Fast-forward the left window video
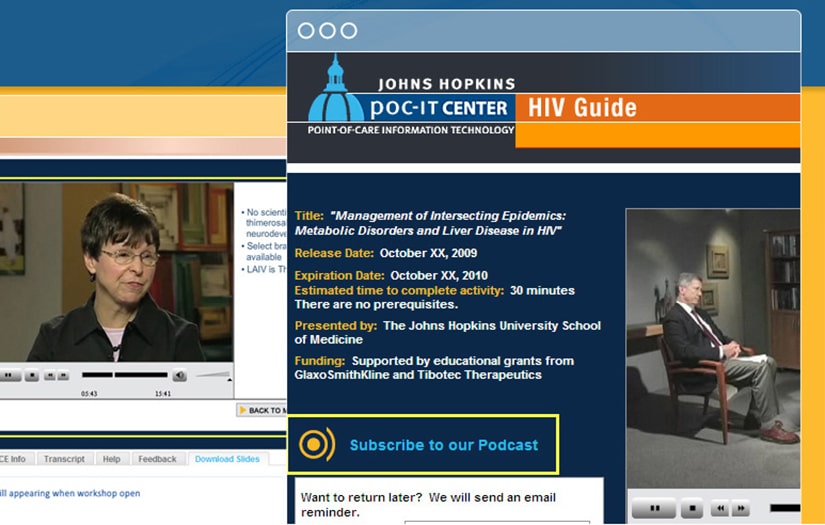 click(x=63, y=376)
